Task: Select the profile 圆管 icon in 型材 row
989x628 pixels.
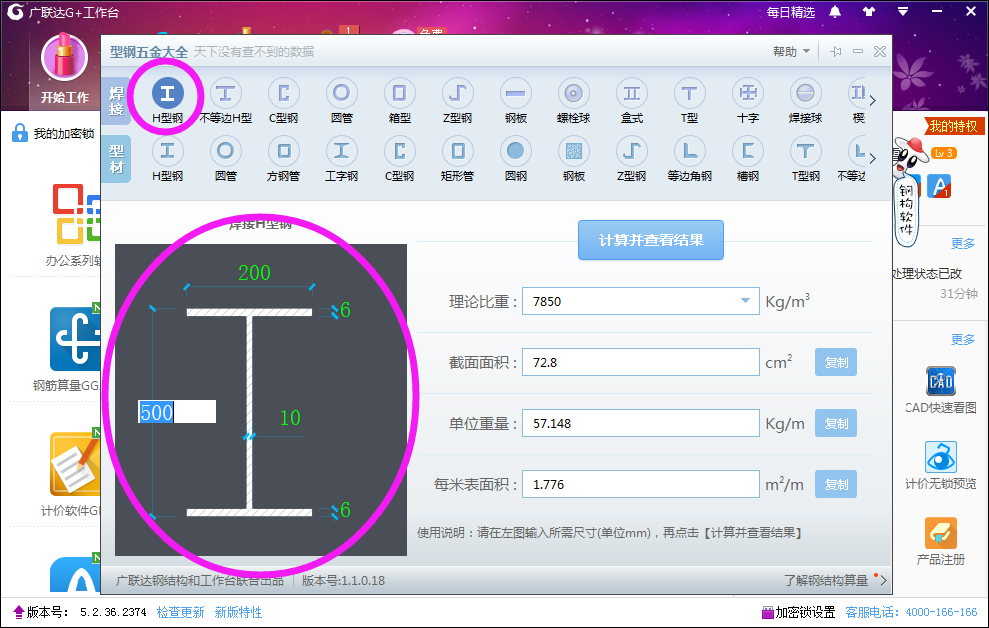Action: (x=225, y=151)
